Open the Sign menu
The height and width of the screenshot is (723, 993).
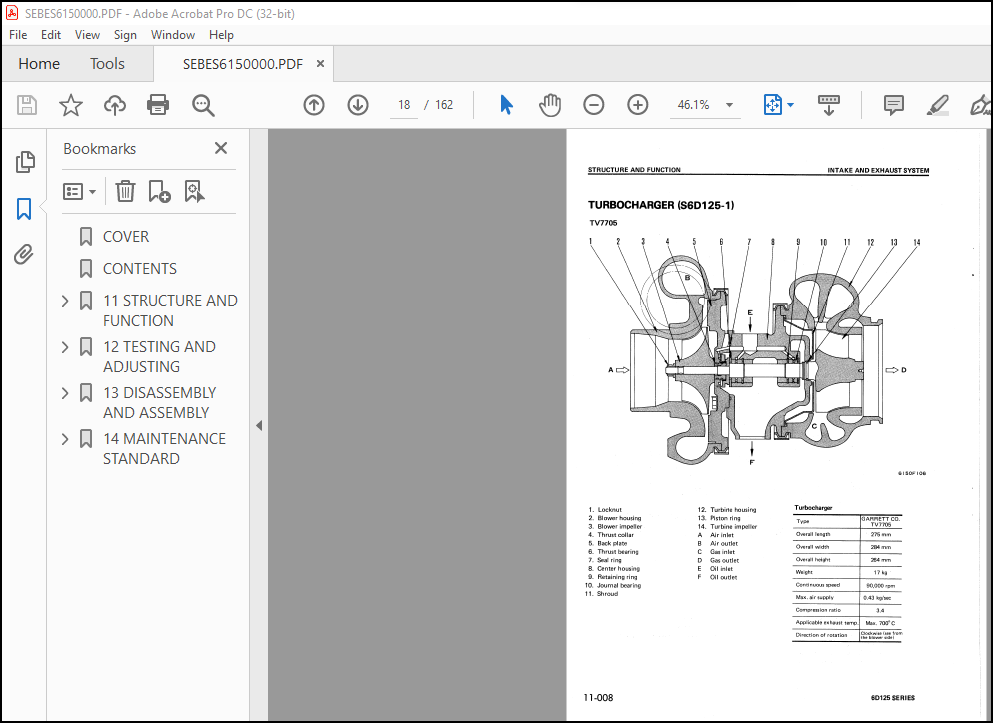pos(125,35)
